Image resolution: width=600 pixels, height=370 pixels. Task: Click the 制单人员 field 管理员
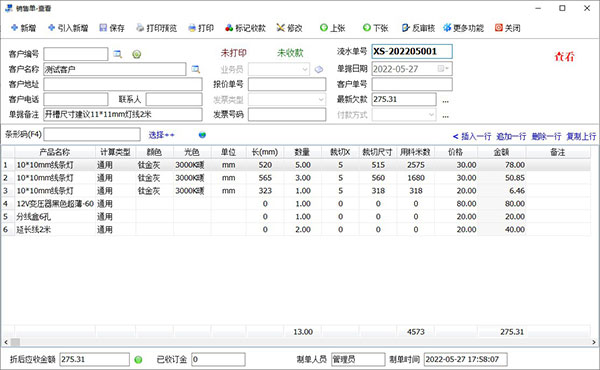pos(358,360)
